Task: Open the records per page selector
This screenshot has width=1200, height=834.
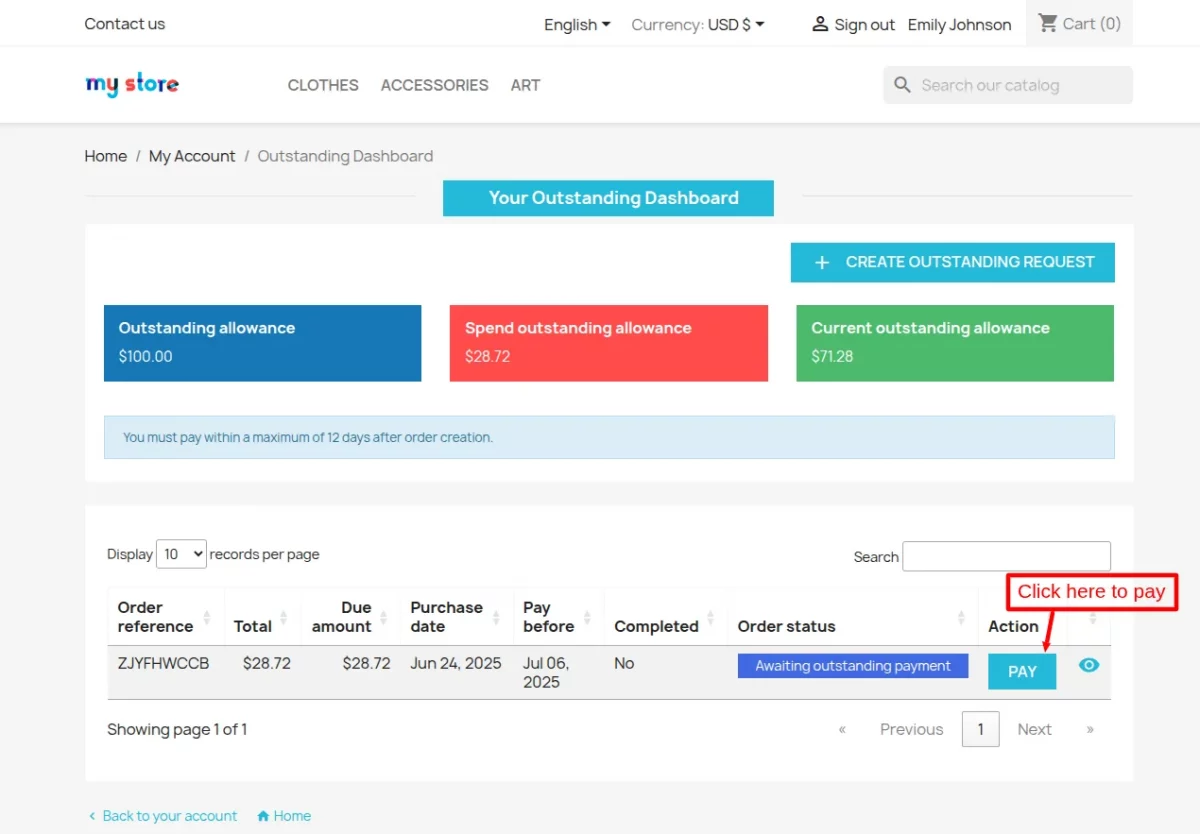Action: coord(181,554)
